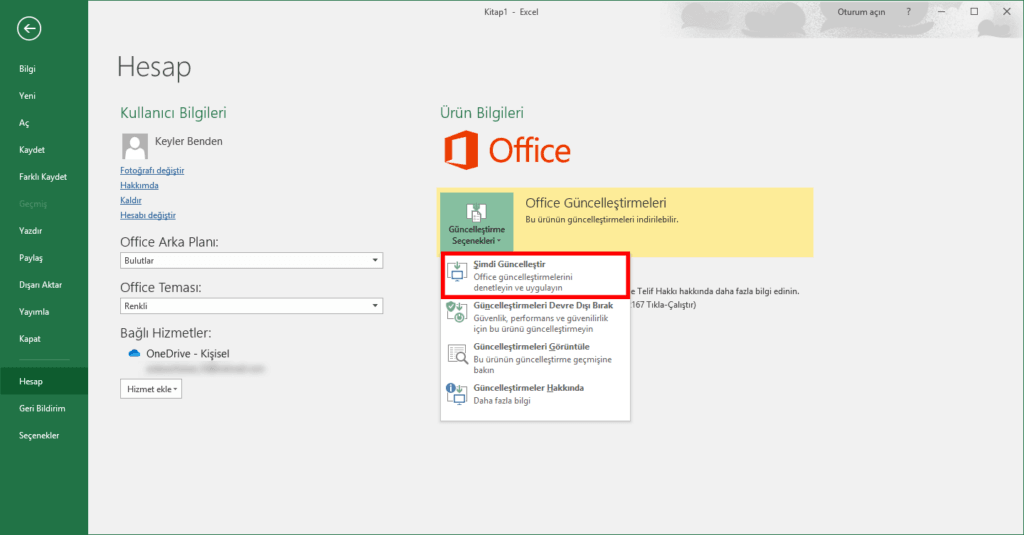Minimize the Excel window
Screen dimensions: 1024x535
[942, 12]
